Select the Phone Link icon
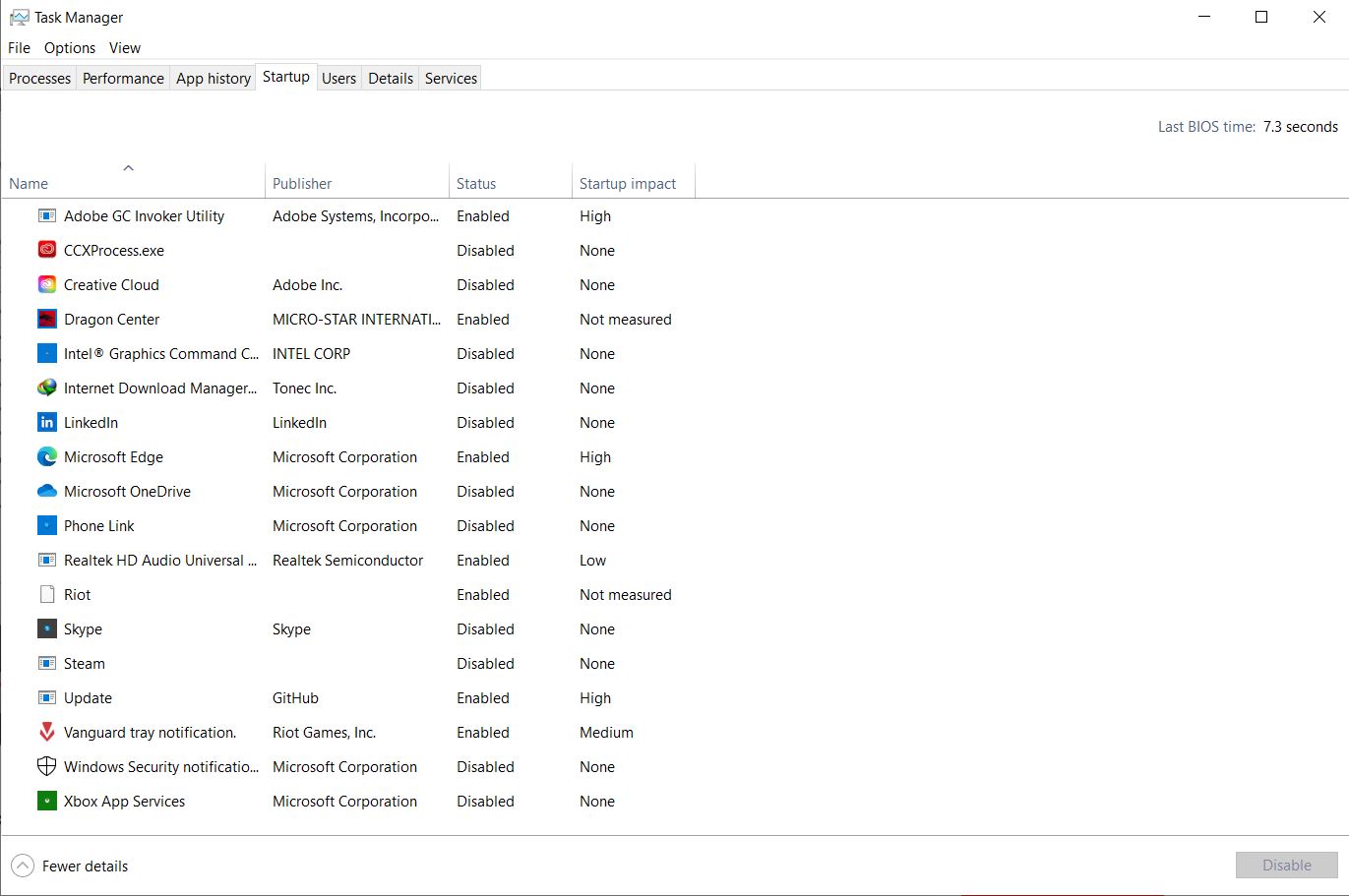This screenshot has height=896, width=1349. coord(46,525)
